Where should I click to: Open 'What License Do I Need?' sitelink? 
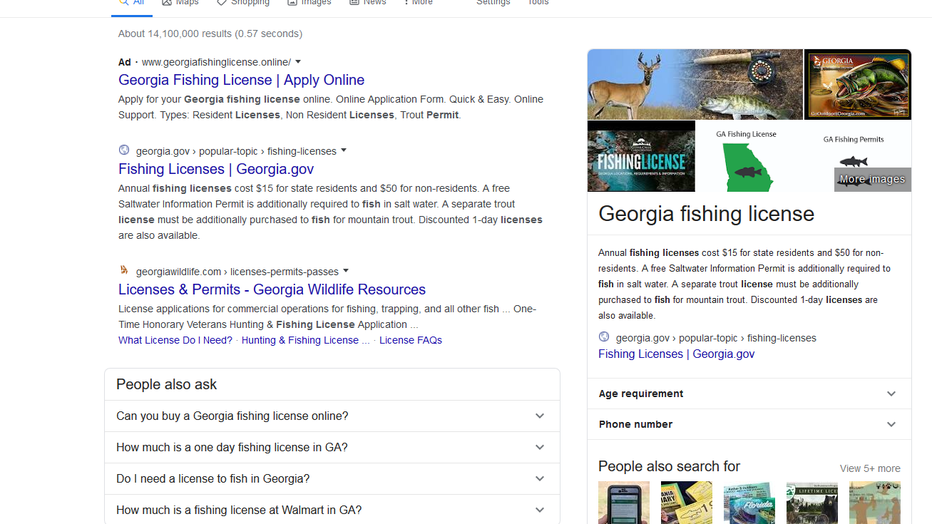tap(175, 340)
